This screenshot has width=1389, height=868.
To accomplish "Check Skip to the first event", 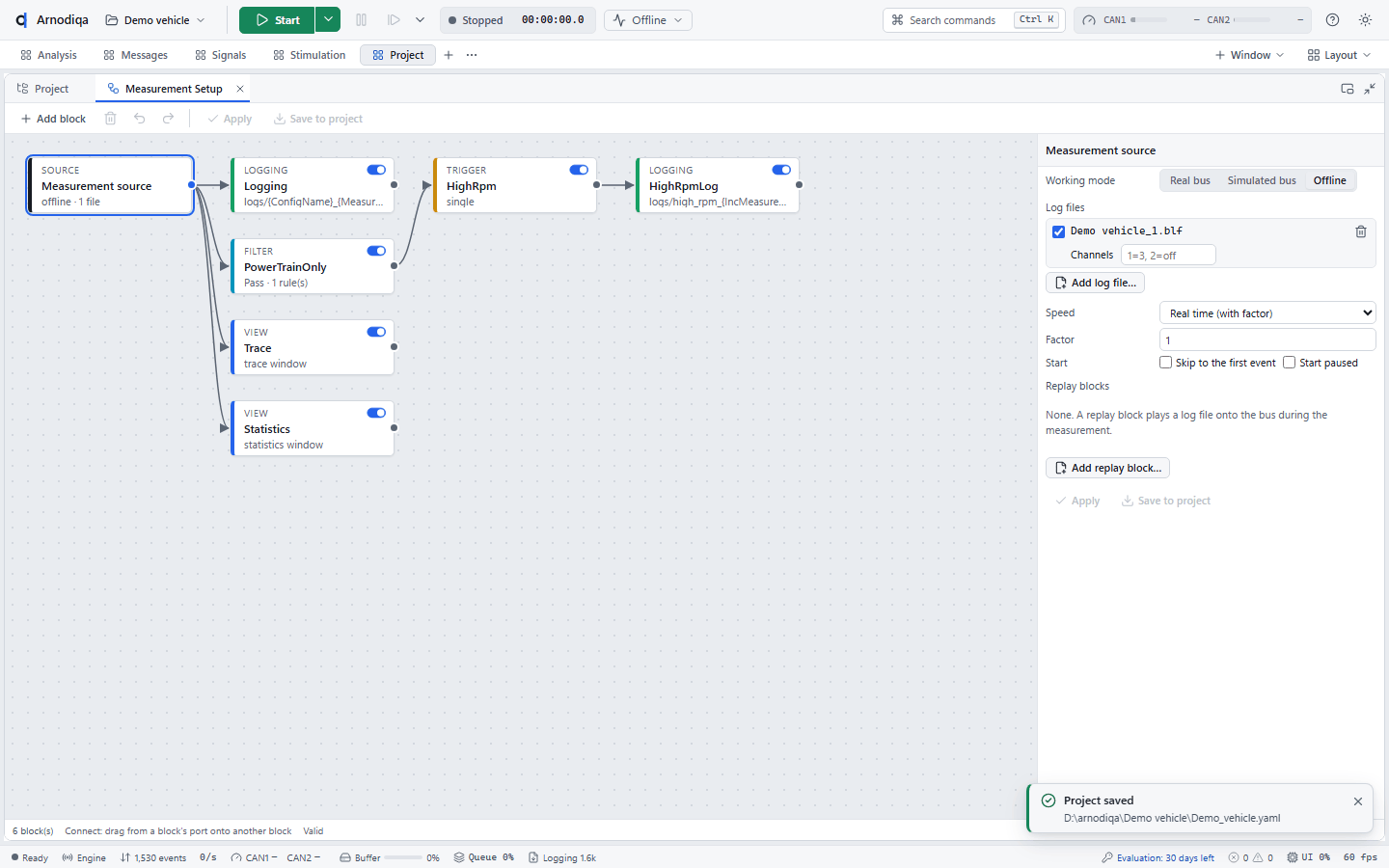I will [1165, 363].
